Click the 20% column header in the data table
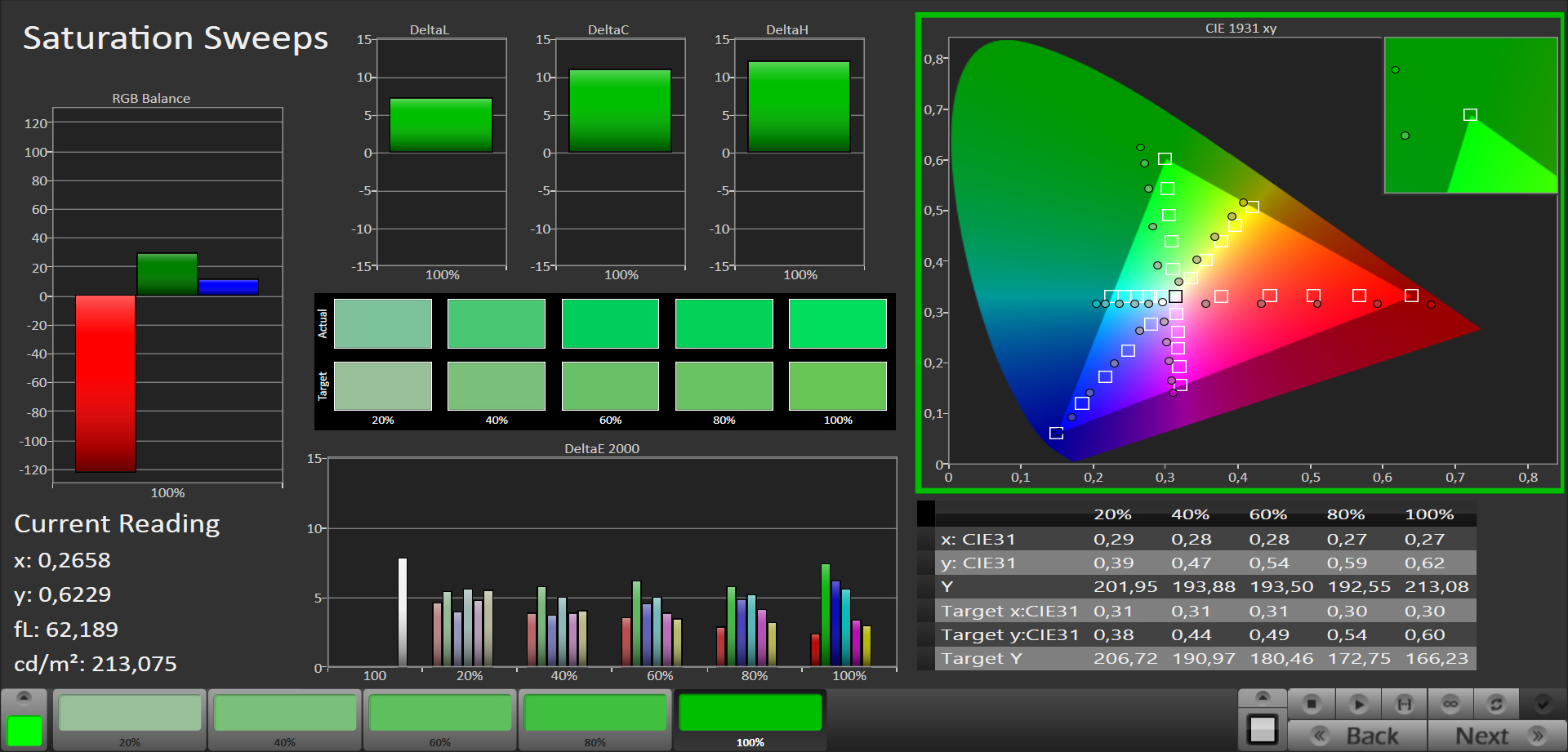 (x=1113, y=514)
